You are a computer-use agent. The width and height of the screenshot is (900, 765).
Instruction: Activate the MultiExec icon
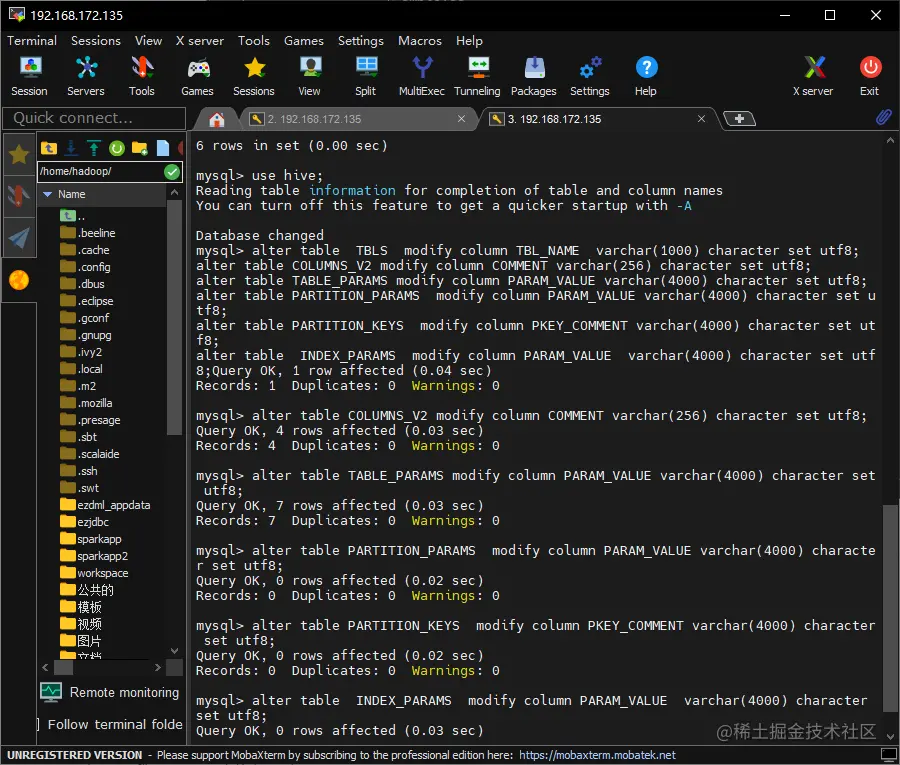pyautogui.click(x=422, y=76)
